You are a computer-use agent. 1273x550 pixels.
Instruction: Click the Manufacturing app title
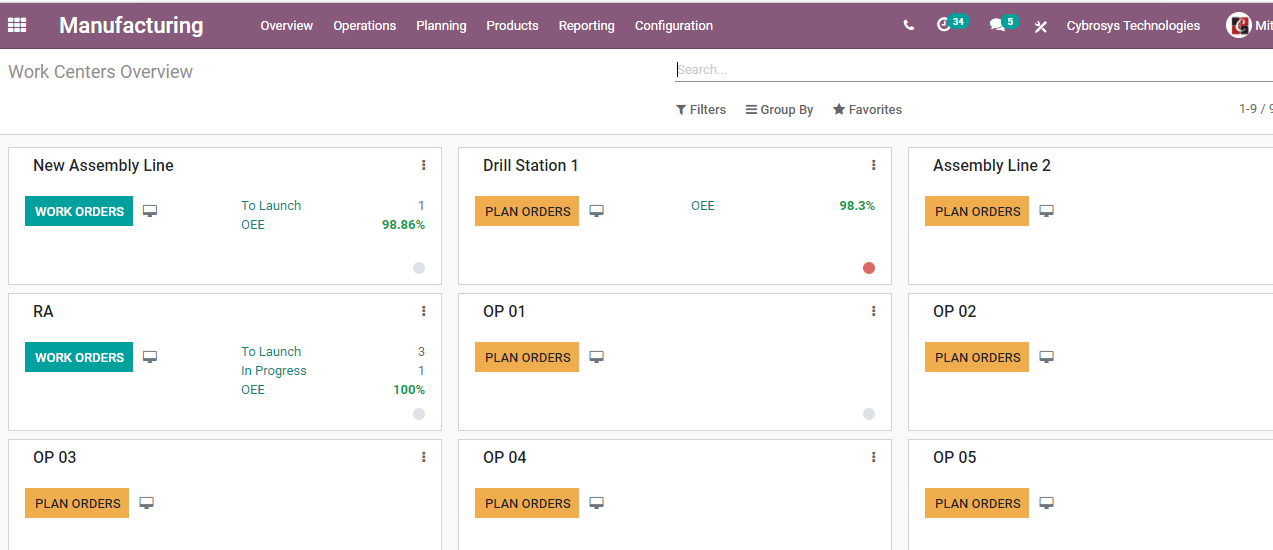coord(131,26)
